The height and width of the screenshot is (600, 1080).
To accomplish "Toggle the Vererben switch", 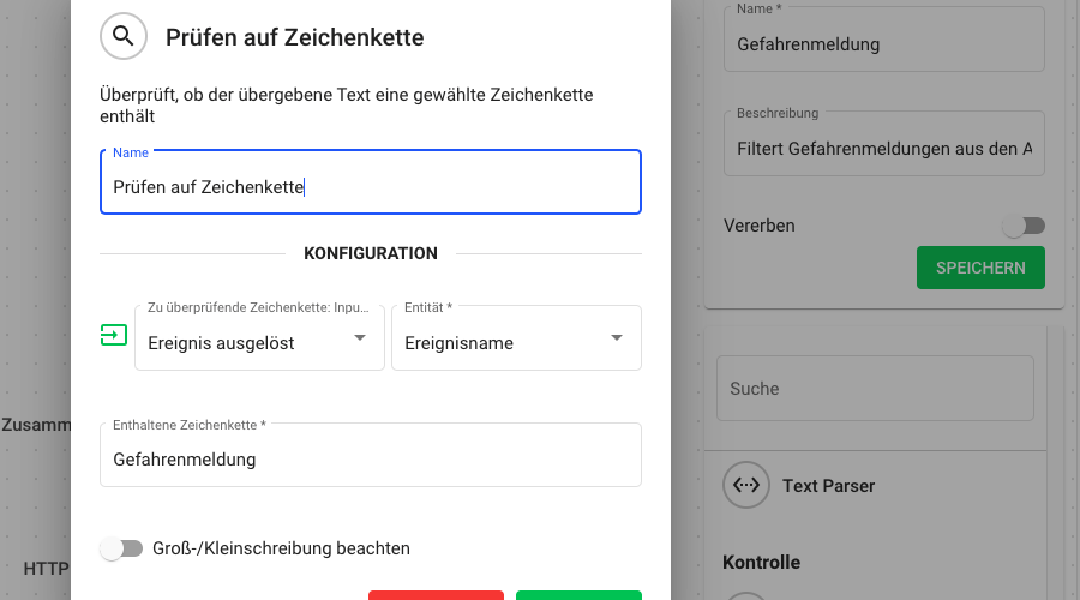I will 1023,226.
